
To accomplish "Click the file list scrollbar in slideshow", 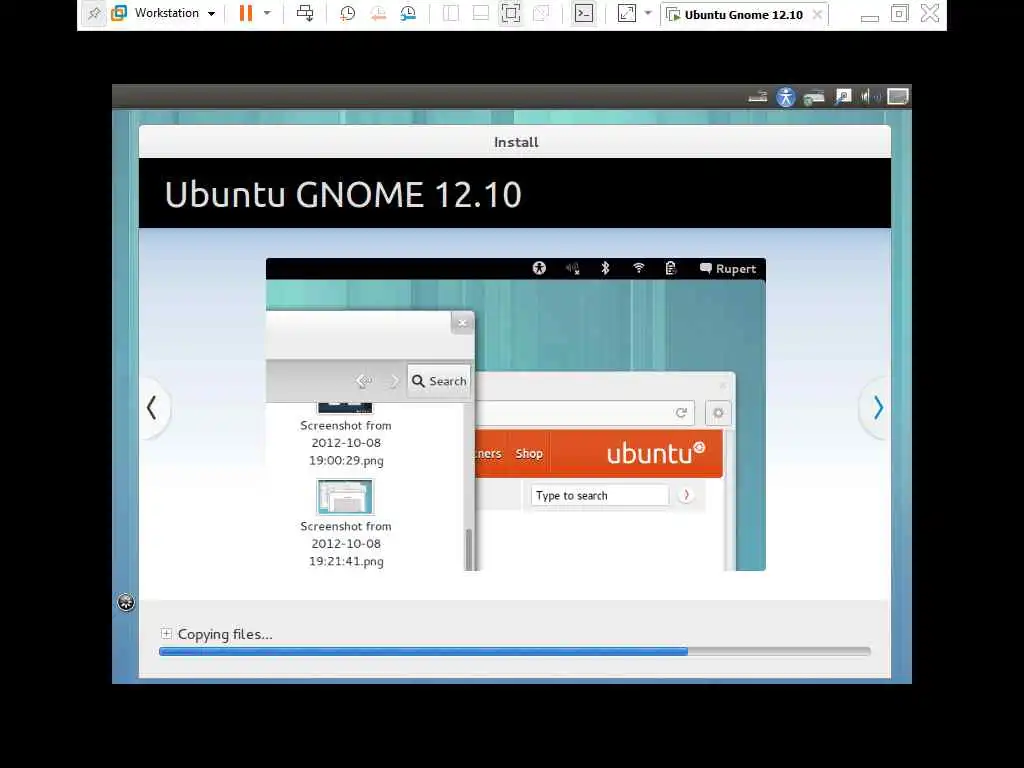I will 468,547.
